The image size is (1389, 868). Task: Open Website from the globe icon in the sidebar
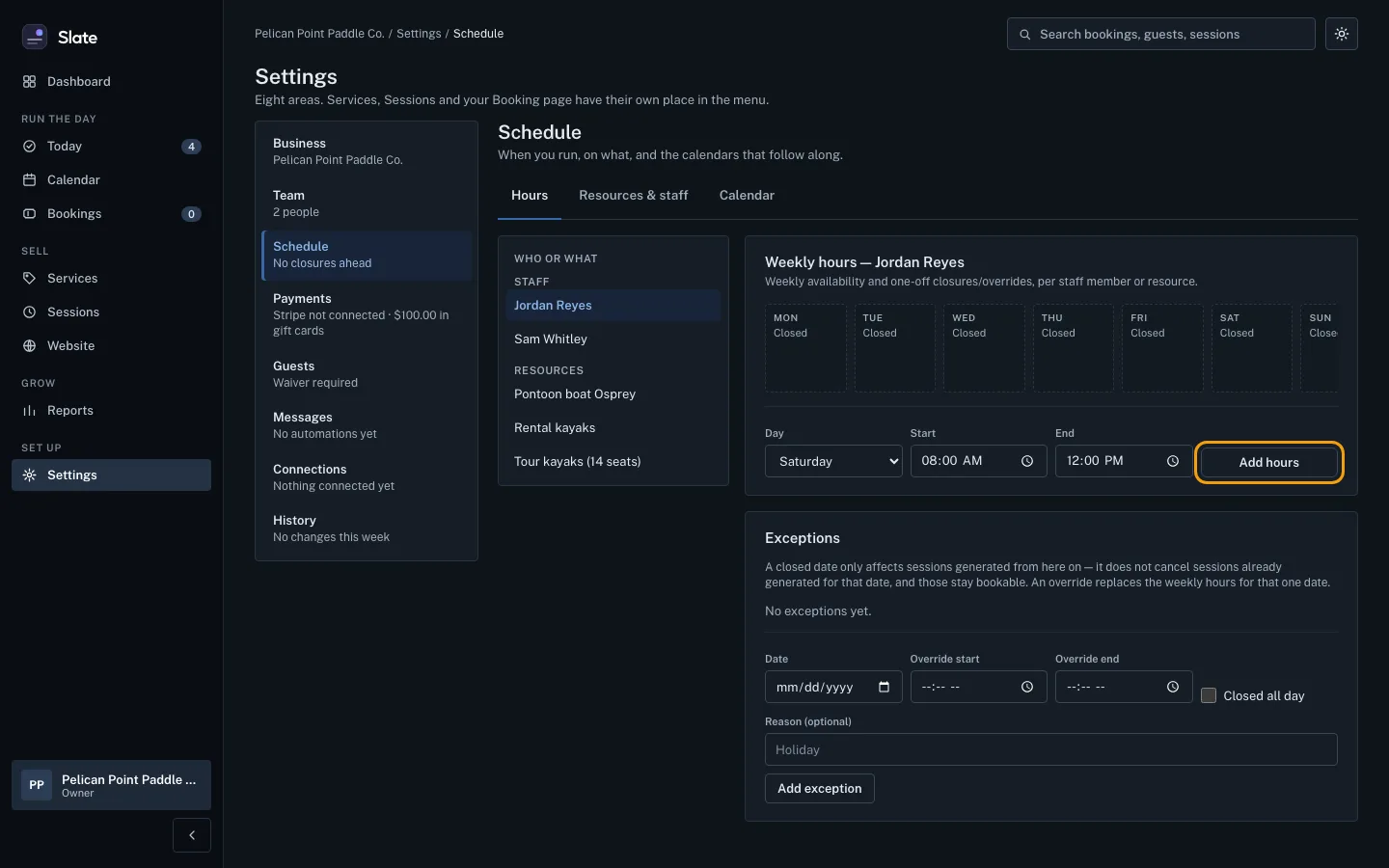29,345
